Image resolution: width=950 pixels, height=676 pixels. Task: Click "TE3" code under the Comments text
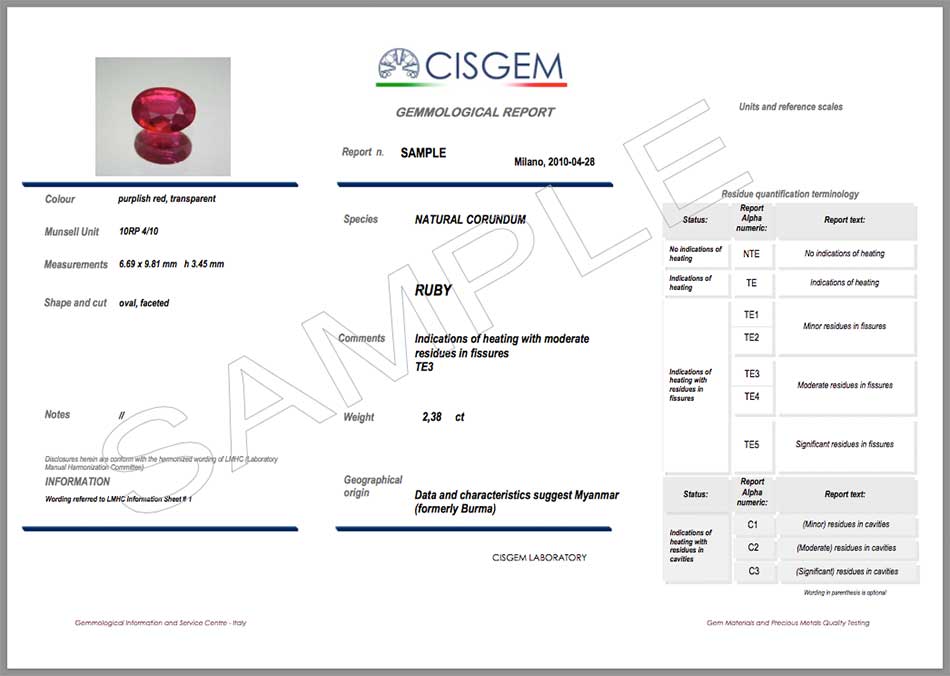click(x=424, y=367)
